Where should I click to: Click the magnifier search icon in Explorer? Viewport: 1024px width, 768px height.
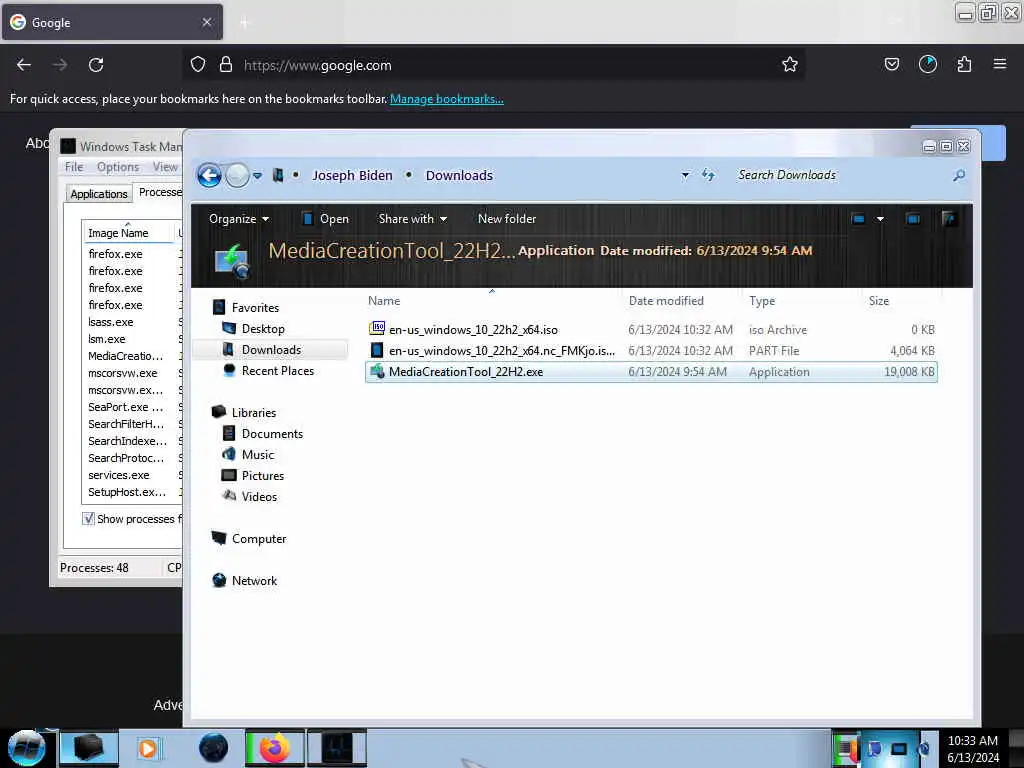959,175
